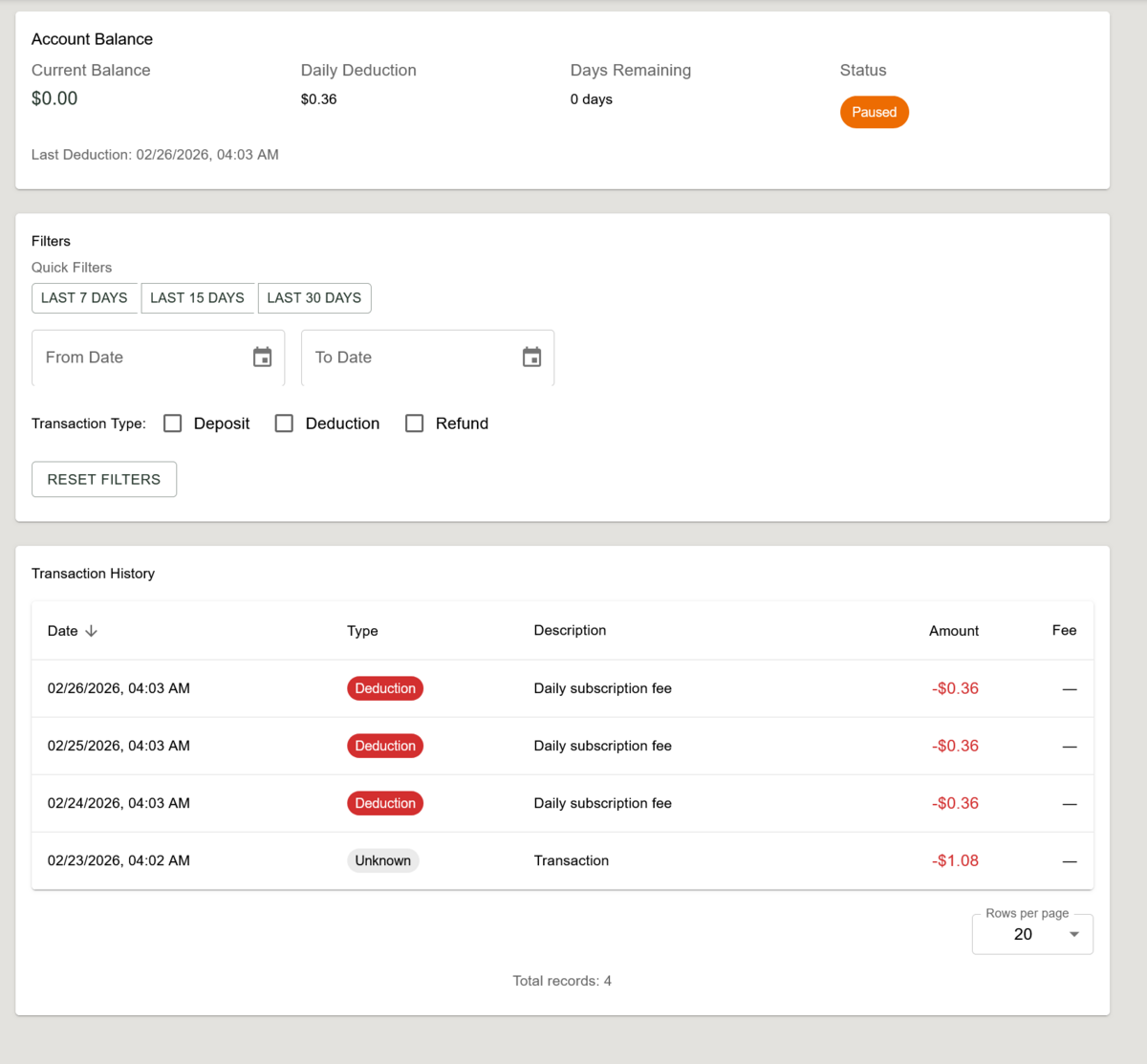Click the Type column header
Image resolution: width=1147 pixels, height=1064 pixels.
[362, 631]
